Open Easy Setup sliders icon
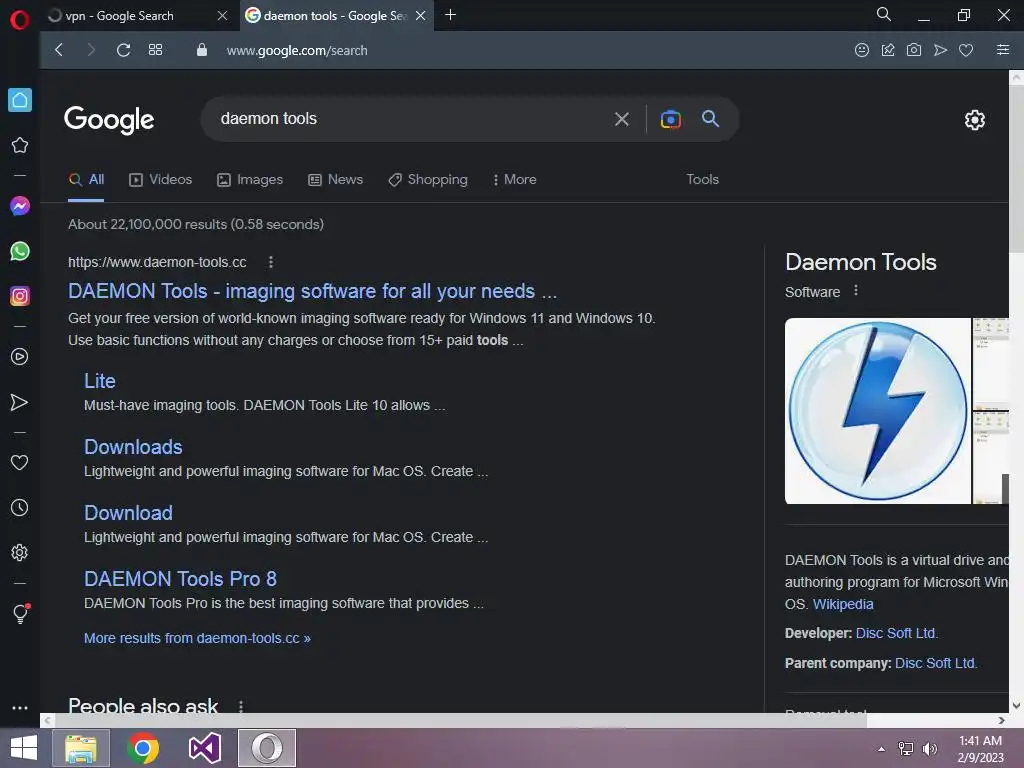The height and width of the screenshot is (768, 1024). coord(1003,50)
